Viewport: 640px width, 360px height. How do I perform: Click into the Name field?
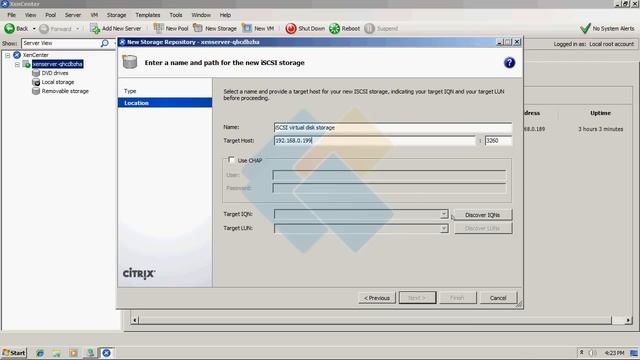[x=393, y=128]
